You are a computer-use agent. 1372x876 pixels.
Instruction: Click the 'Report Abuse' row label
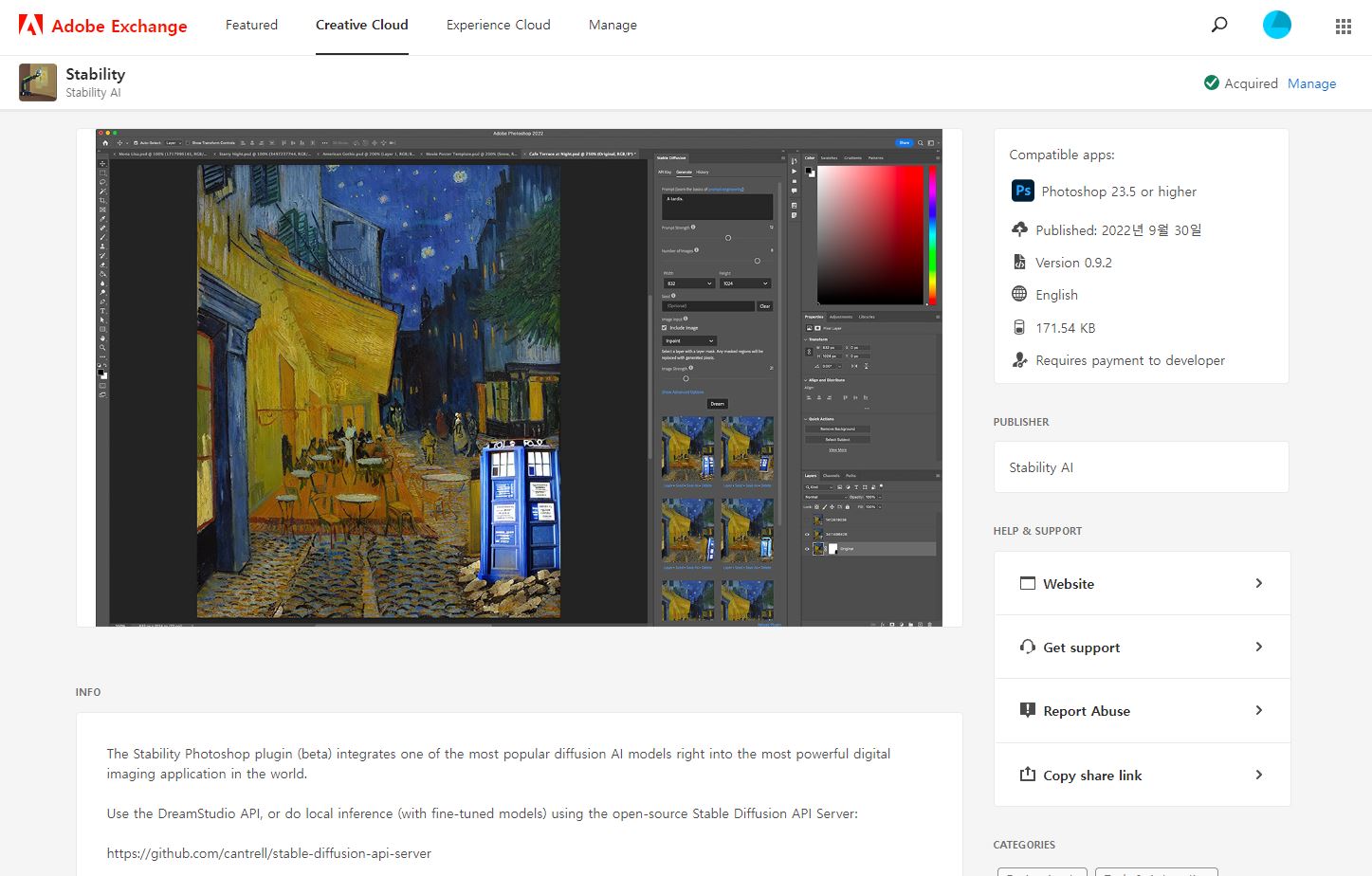pyautogui.click(x=1087, y=711)
